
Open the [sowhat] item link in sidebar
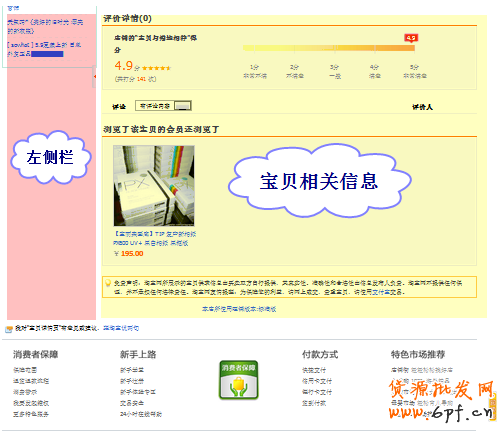click(44, 49)
